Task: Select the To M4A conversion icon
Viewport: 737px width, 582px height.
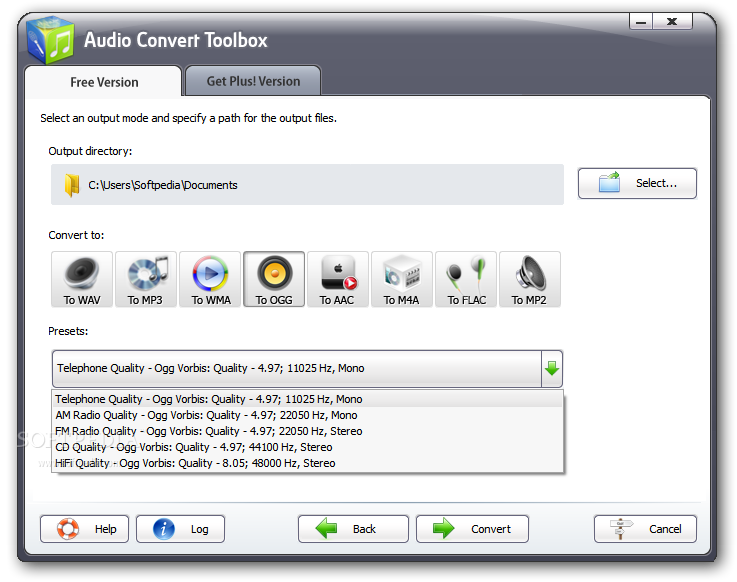Action: tap(402, 279)
